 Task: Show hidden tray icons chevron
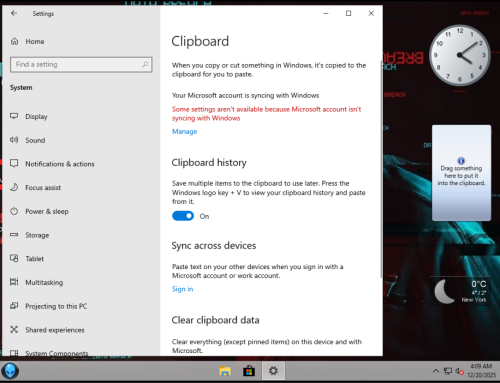436,371
